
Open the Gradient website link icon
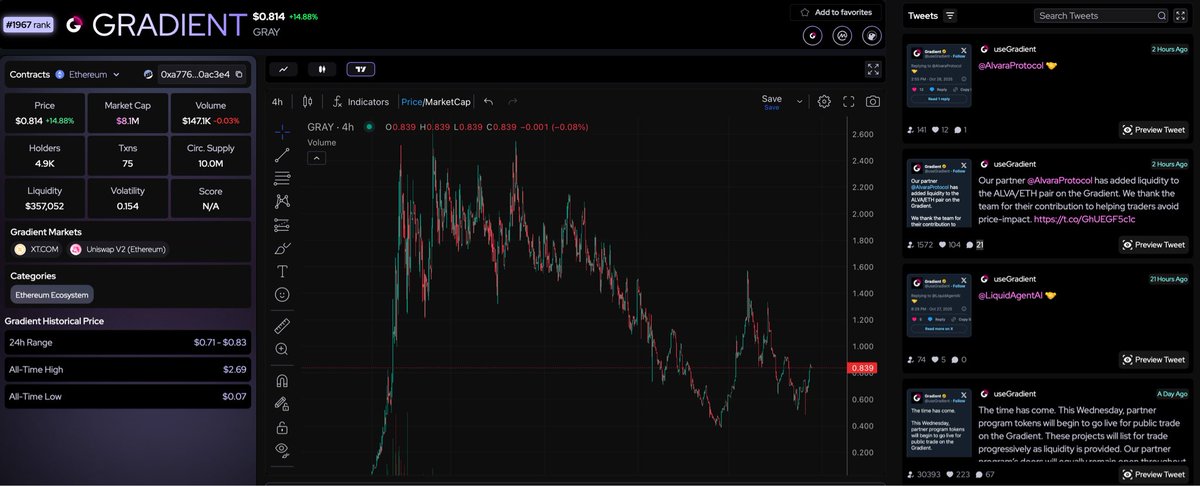(x=813, y=36)
